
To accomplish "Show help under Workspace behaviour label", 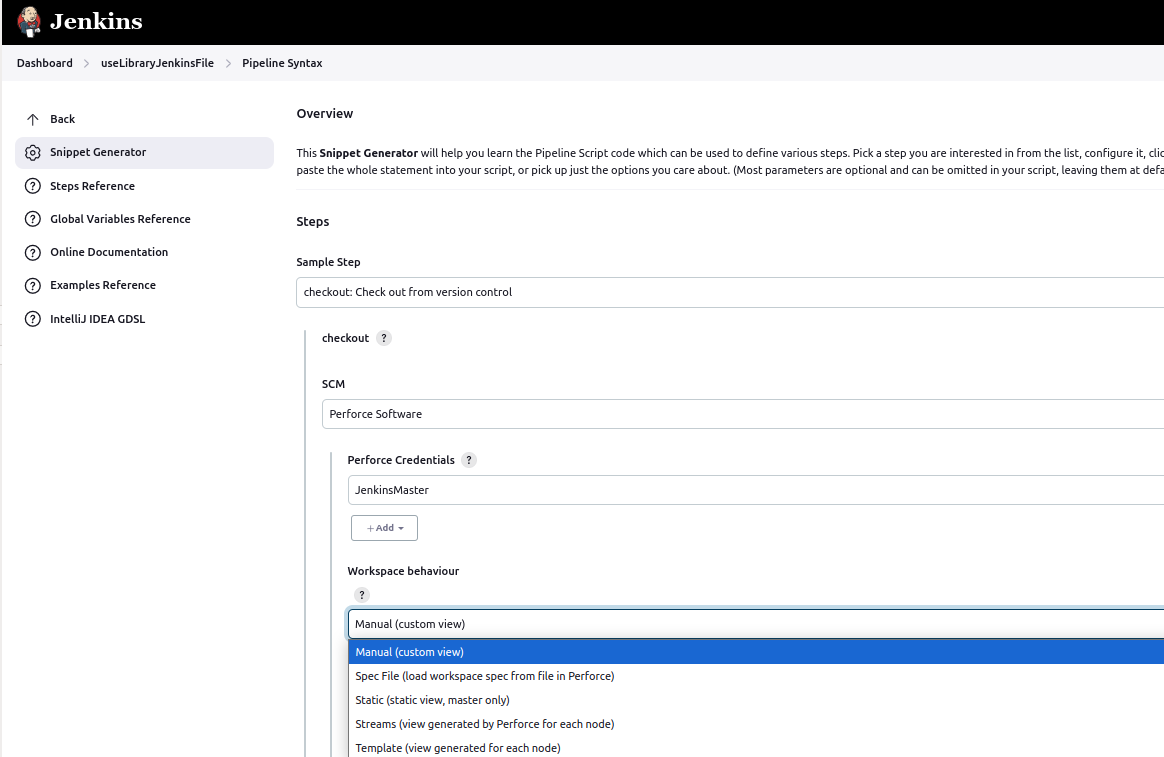I will 362,595.
